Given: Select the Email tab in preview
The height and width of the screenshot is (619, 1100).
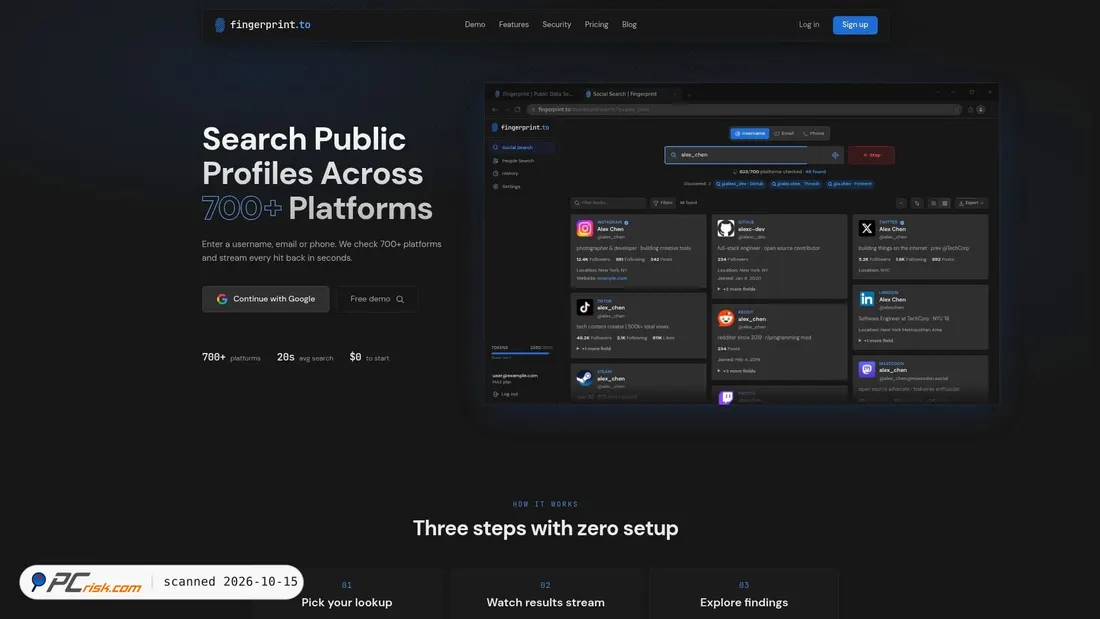Looking at the screenshot, I should point(784,133).
